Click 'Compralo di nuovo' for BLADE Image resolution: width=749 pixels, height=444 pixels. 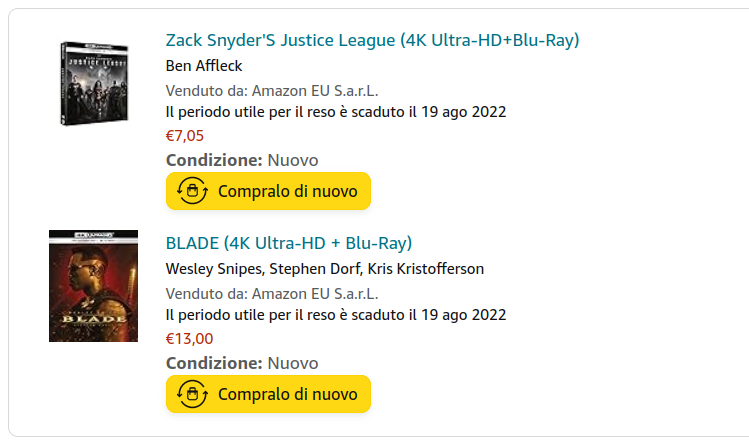click(x=268, y=394)
